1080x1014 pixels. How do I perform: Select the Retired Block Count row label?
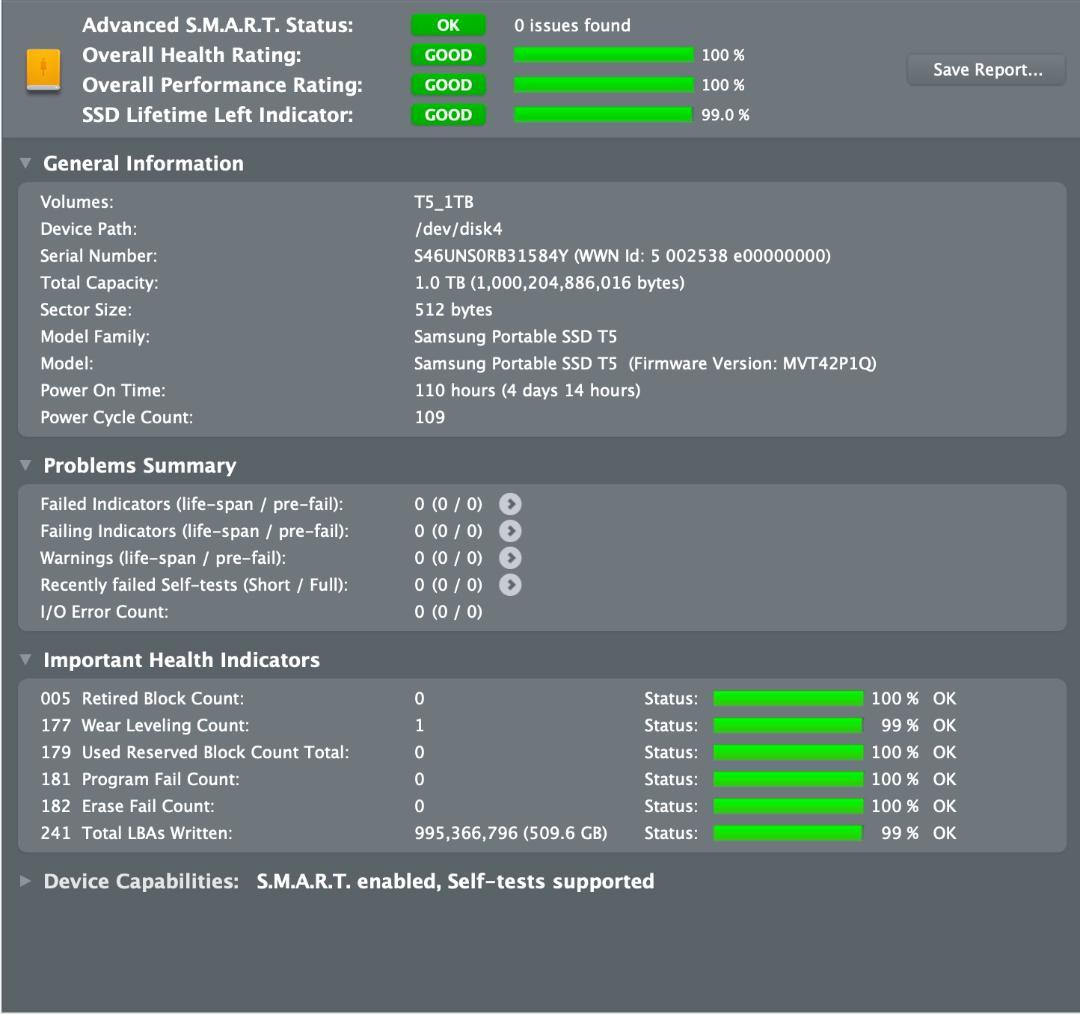pos(142,699)
